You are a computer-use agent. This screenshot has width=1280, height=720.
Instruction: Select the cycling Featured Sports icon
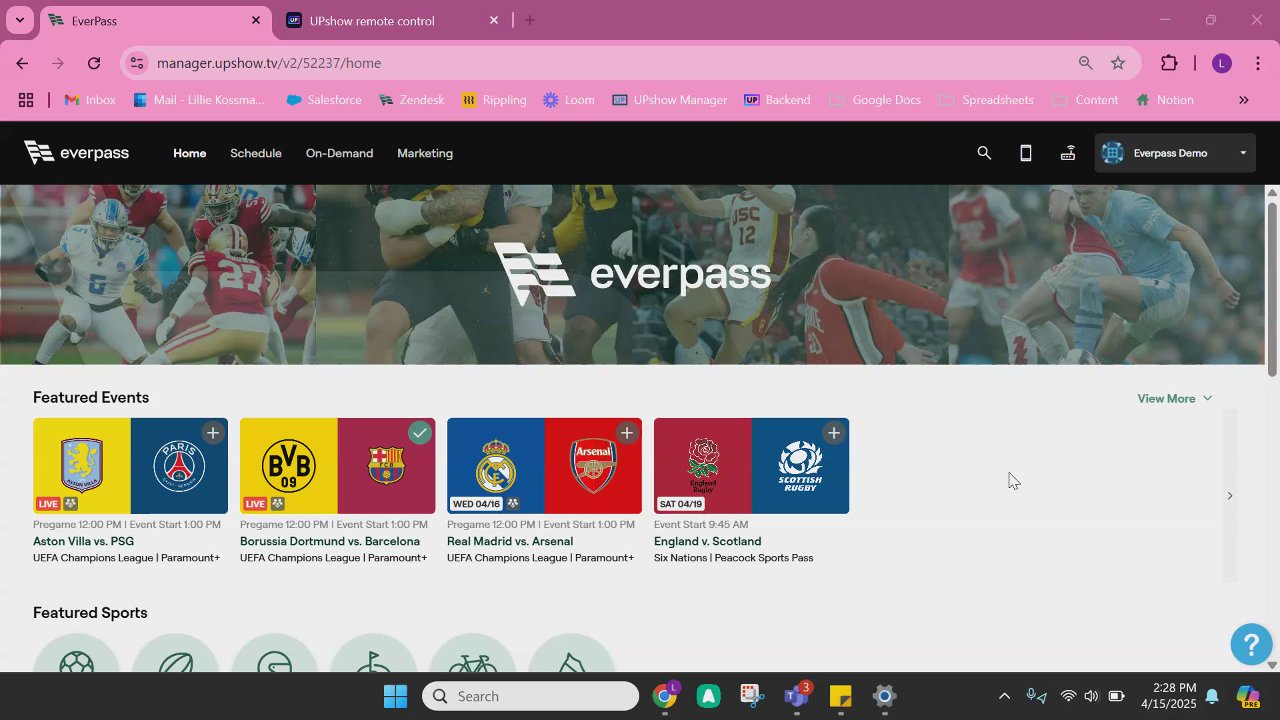(472, 654)
